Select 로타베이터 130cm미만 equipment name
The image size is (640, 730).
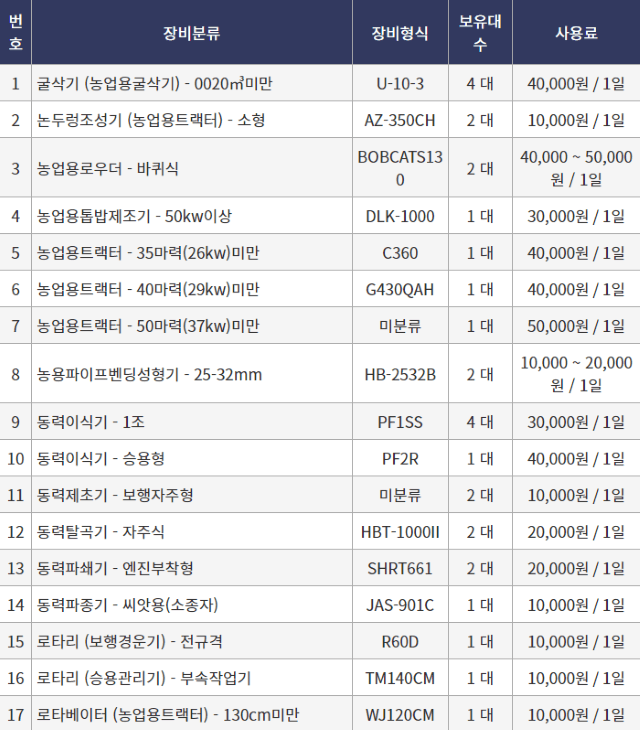pyautogui.click(x=168, y=715)
